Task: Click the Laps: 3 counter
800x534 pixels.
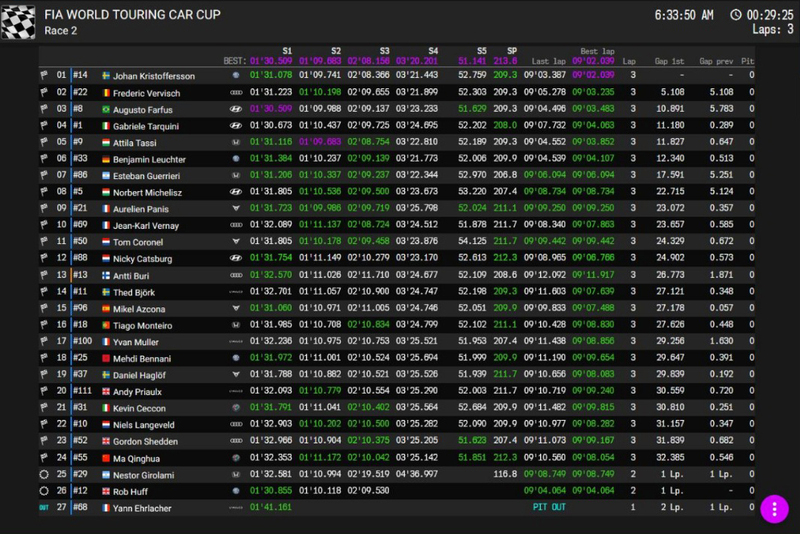Action: (x=773, y=29)
